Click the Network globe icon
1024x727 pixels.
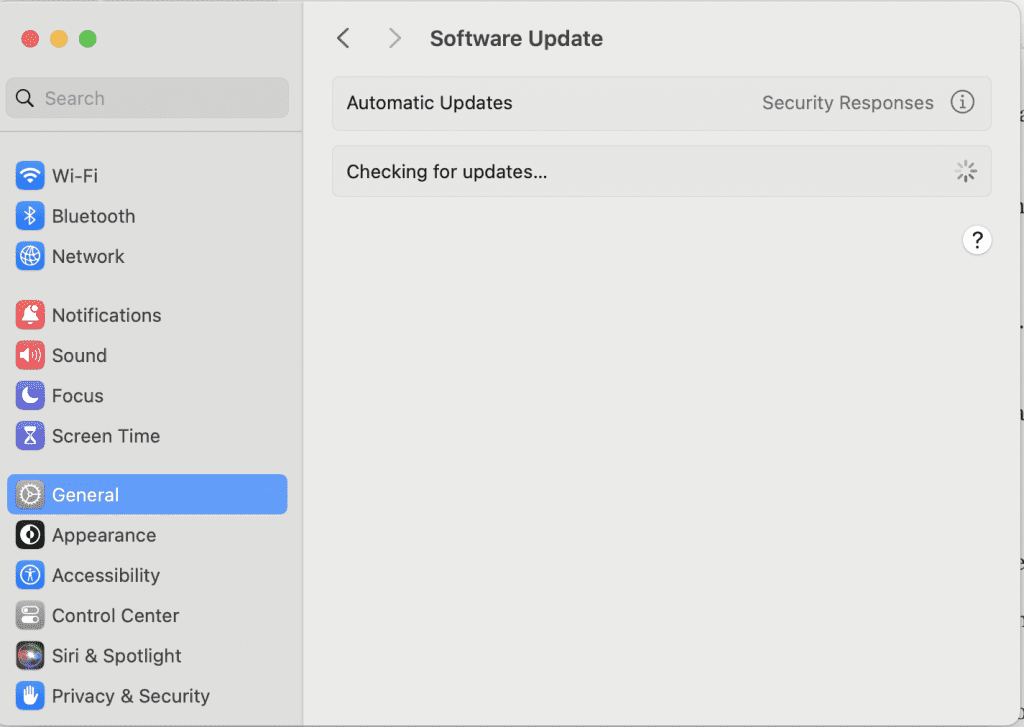point(30,256)
